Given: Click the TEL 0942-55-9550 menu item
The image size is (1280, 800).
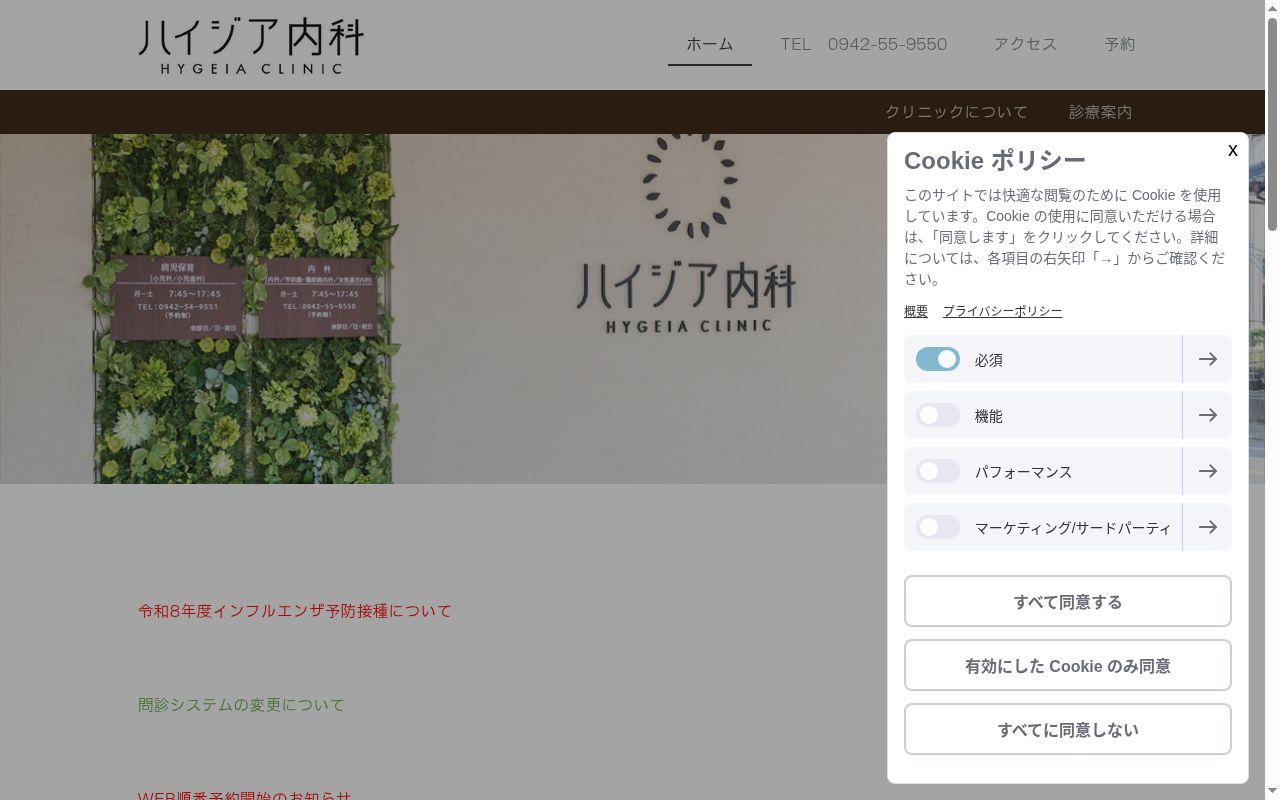Looking at the screenshot, I should 864,44.
